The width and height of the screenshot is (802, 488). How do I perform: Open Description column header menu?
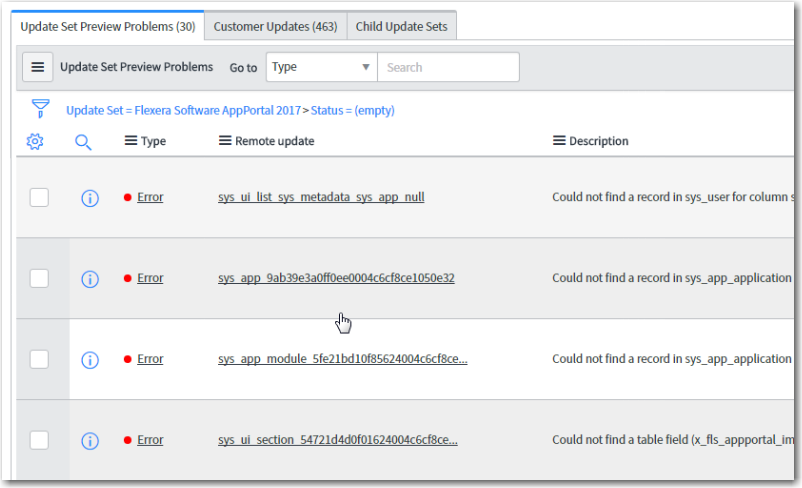559,141
